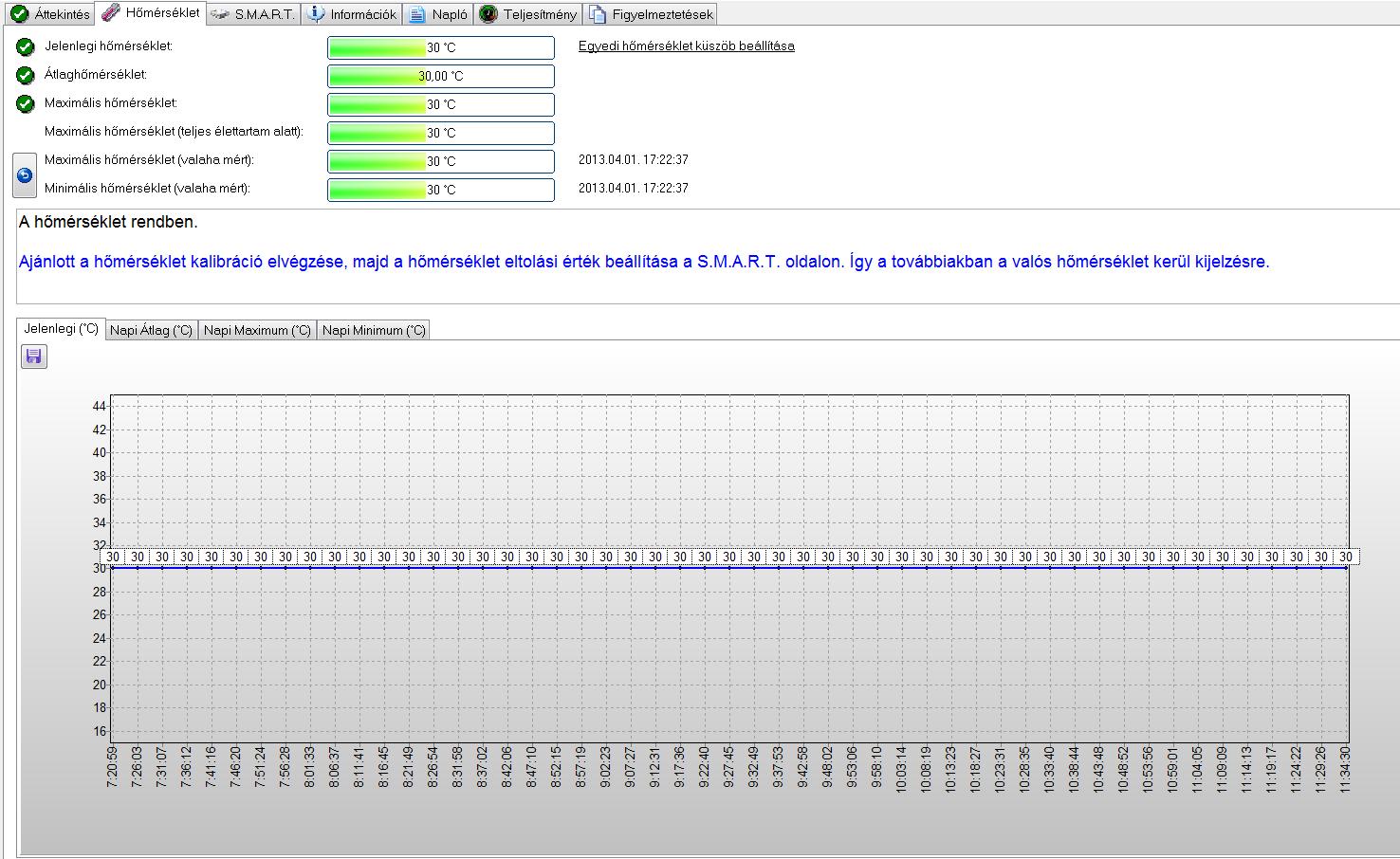Click the 38 value on the chart axis
Image resolution: width=1400 pixels, height=859 pixels.
(x=100, y=476)
